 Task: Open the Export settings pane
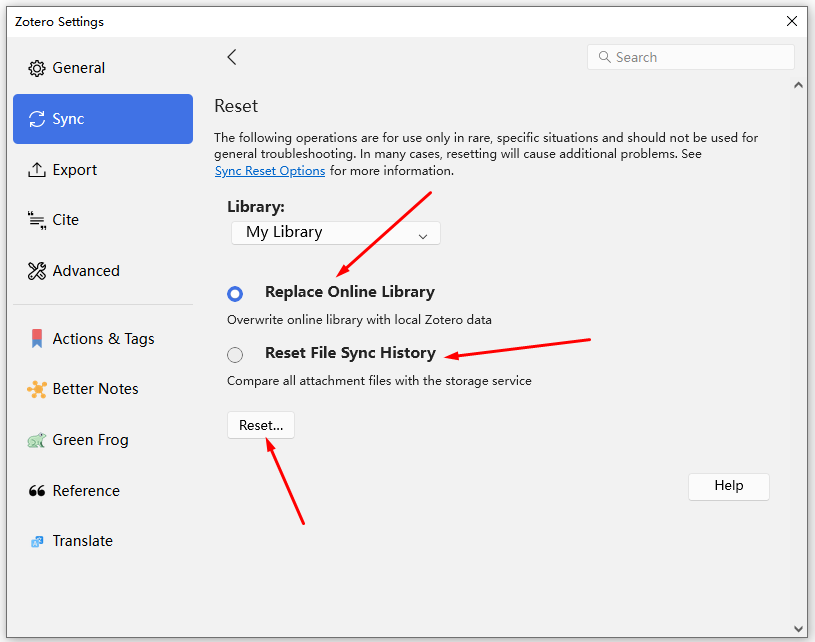click(103, 170)
